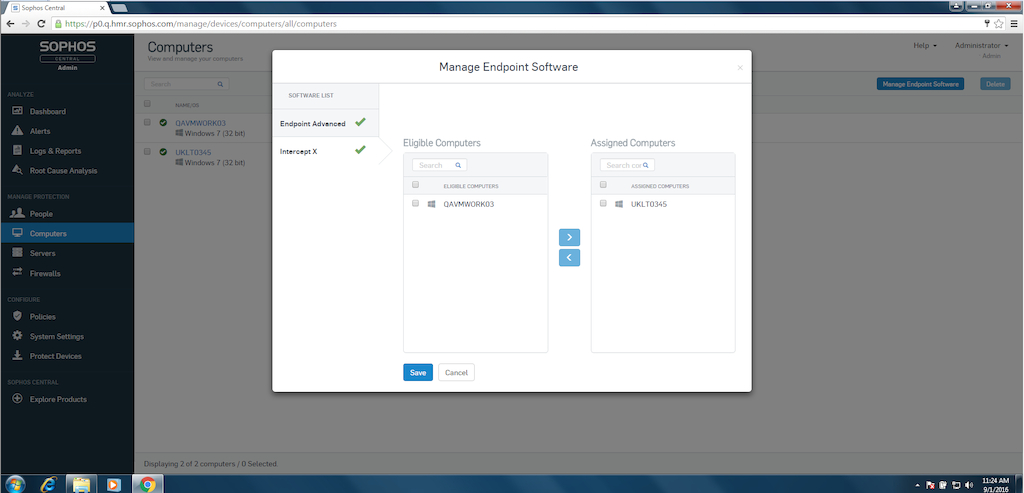Click the Servers icon in sidebar
This screenshot has width=1024, height=493.
18,253
